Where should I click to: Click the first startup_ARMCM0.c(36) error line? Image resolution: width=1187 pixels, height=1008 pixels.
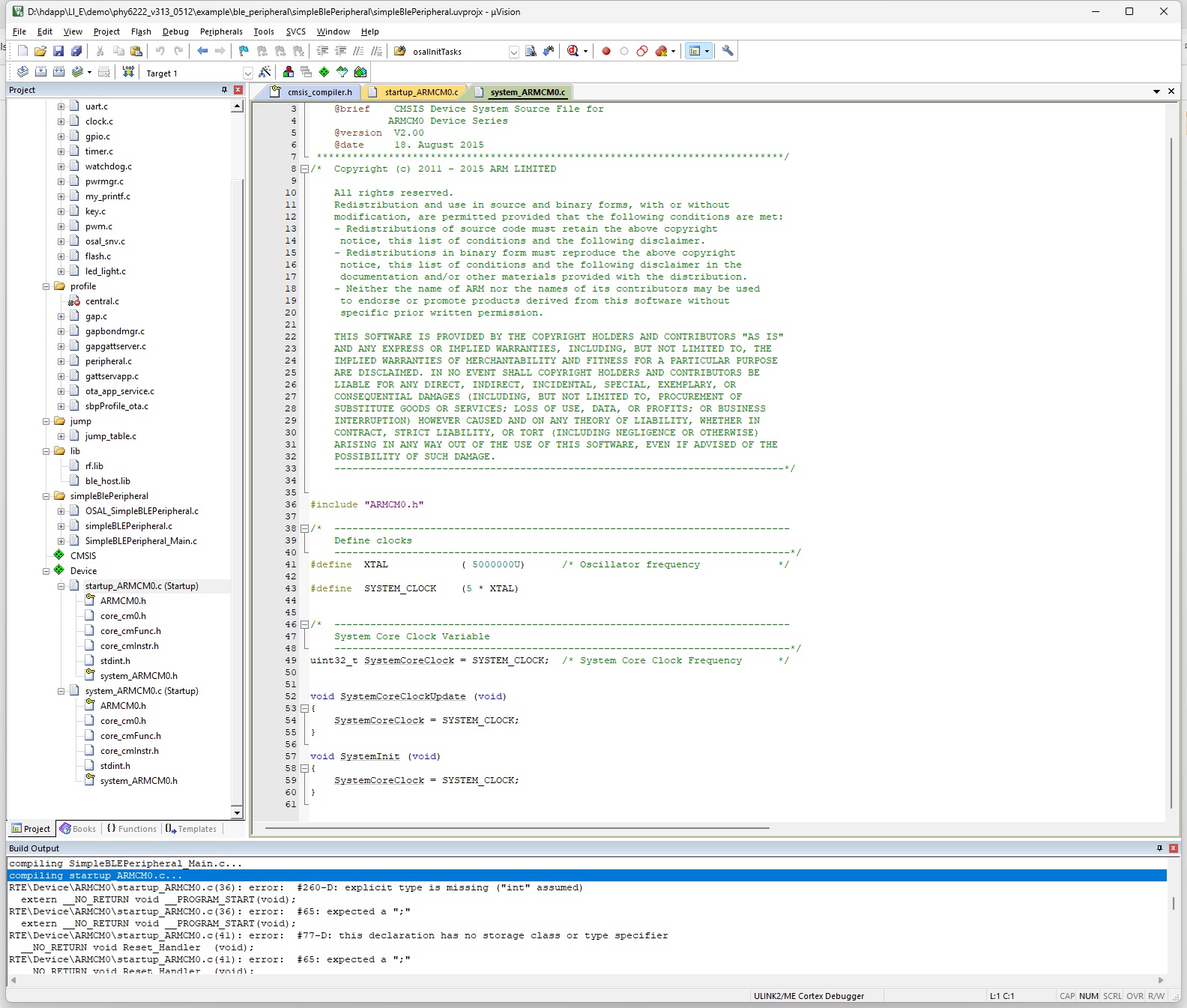[x=295, y=887]
